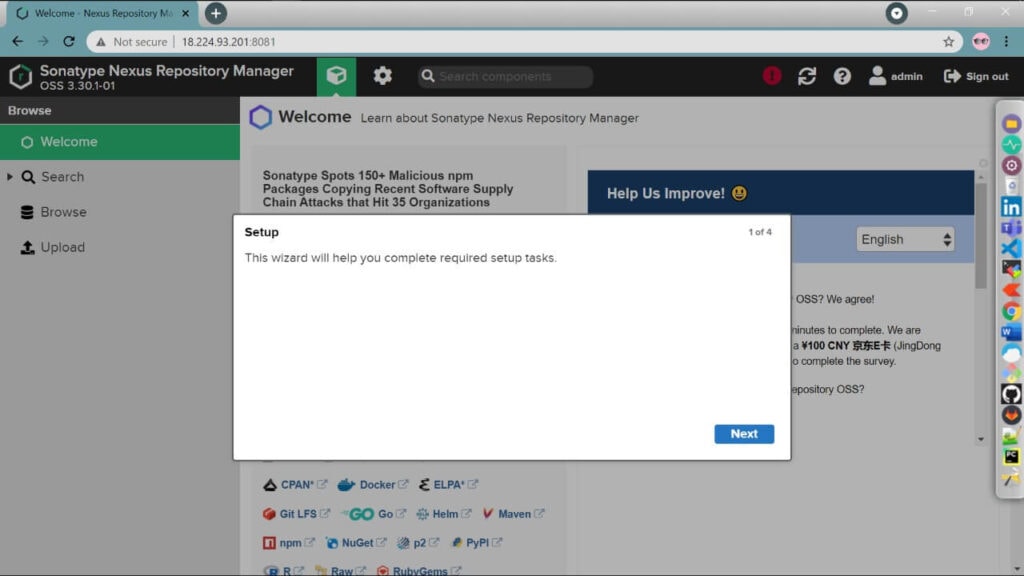Click the news headline about malicious npm packages

[388, 189]
